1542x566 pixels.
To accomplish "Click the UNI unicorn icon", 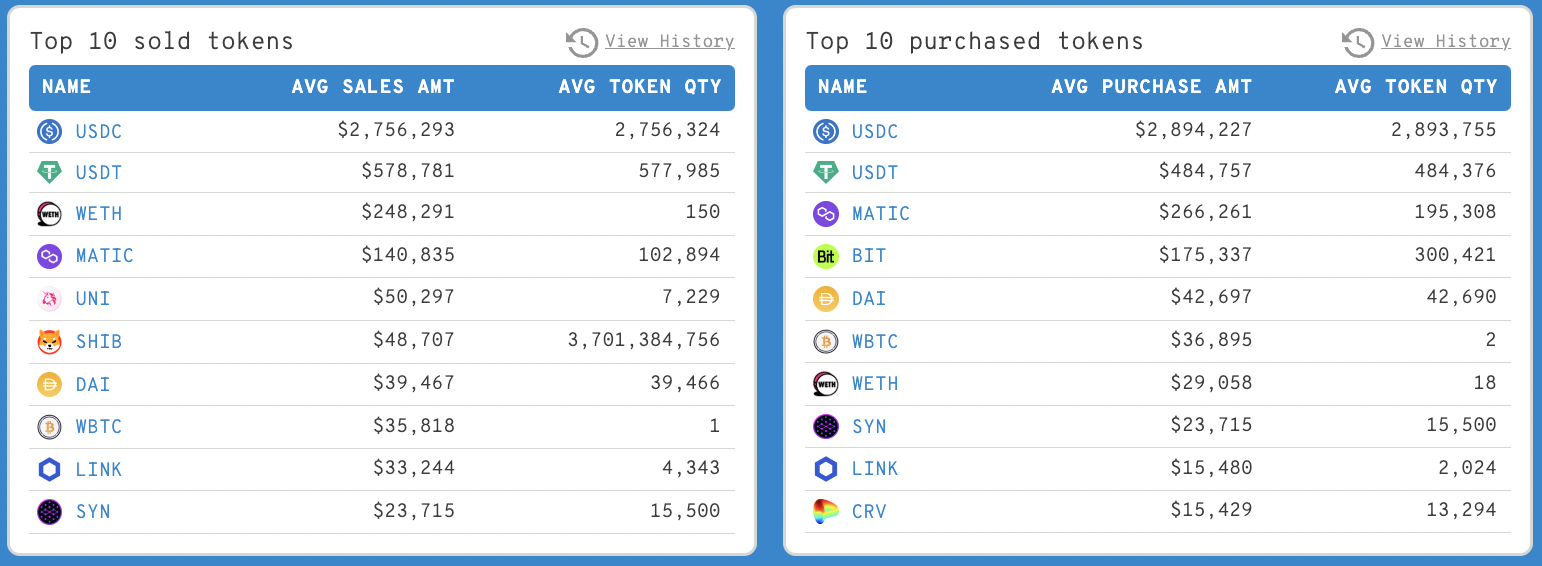I will click(49, 299).
